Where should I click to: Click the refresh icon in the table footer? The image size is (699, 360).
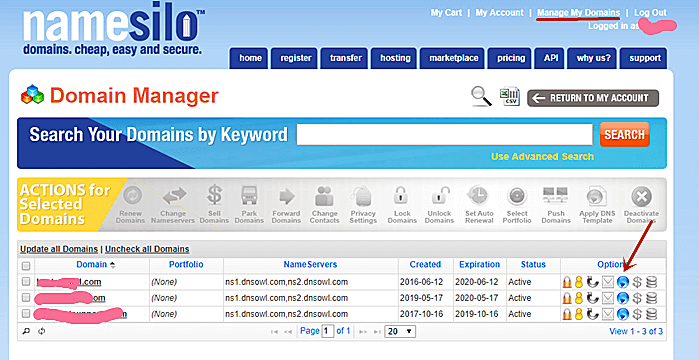[x=41, y=331]
